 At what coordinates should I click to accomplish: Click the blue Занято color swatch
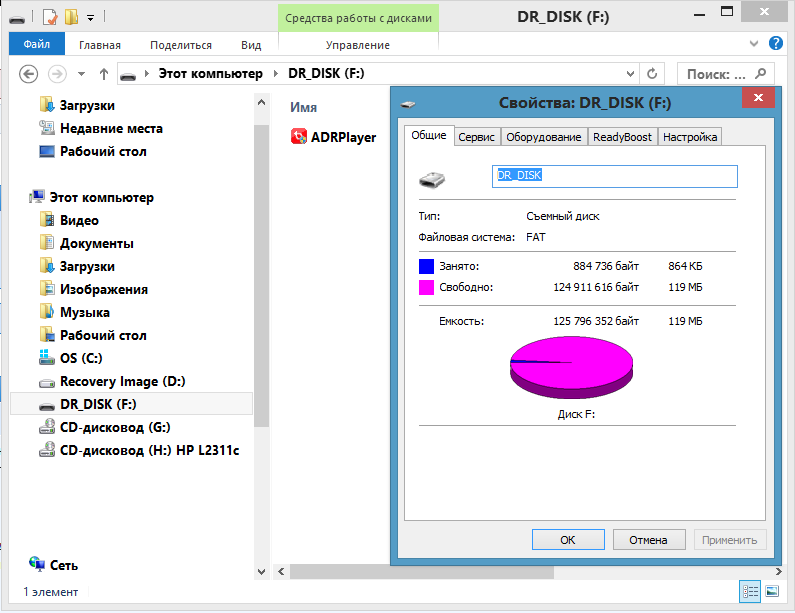(x=426, y=266)
